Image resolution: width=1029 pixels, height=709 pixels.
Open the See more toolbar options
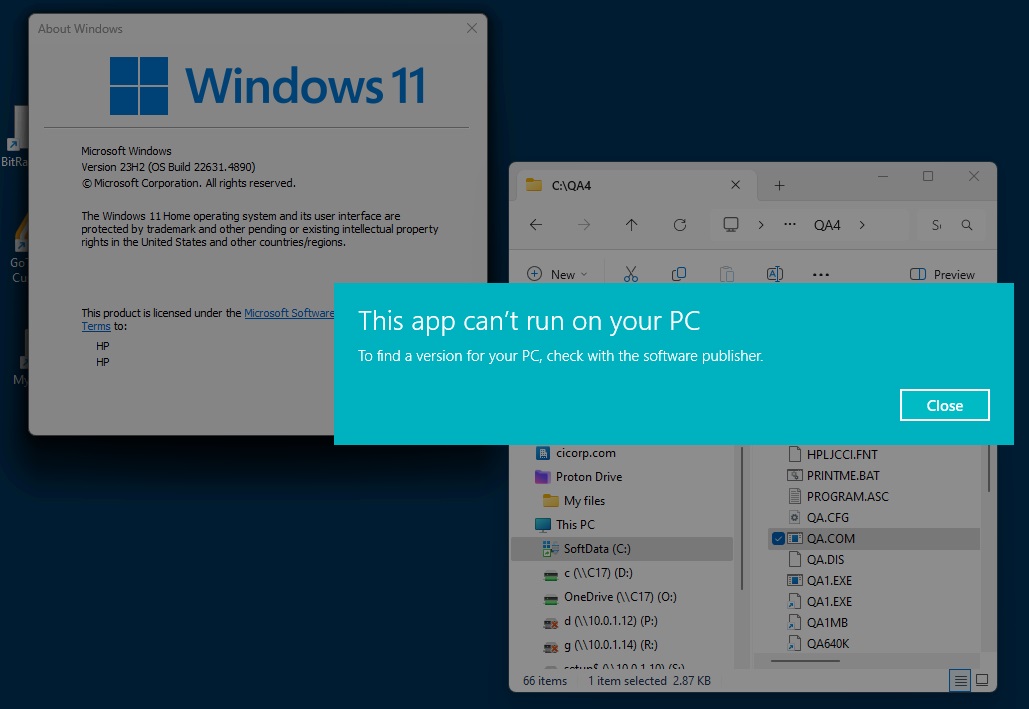(x=821, y=274)
